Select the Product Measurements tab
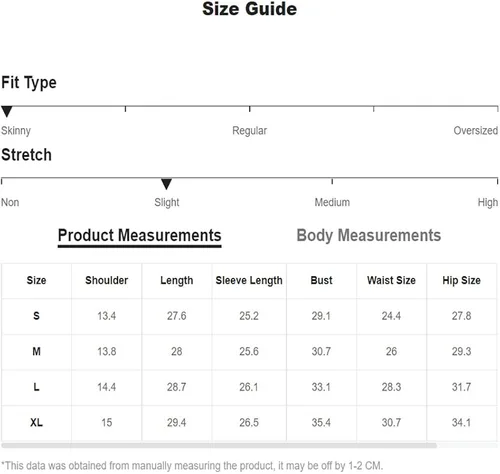 140,236
